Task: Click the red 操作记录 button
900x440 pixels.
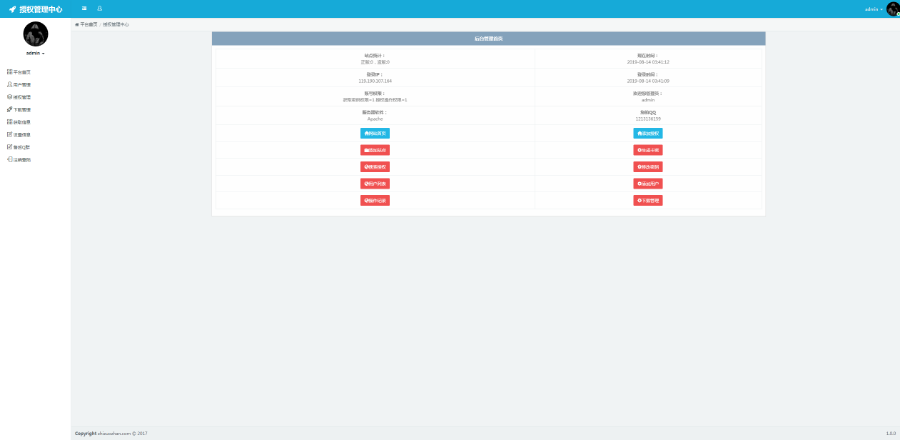Action: click(x=375, y=200)
